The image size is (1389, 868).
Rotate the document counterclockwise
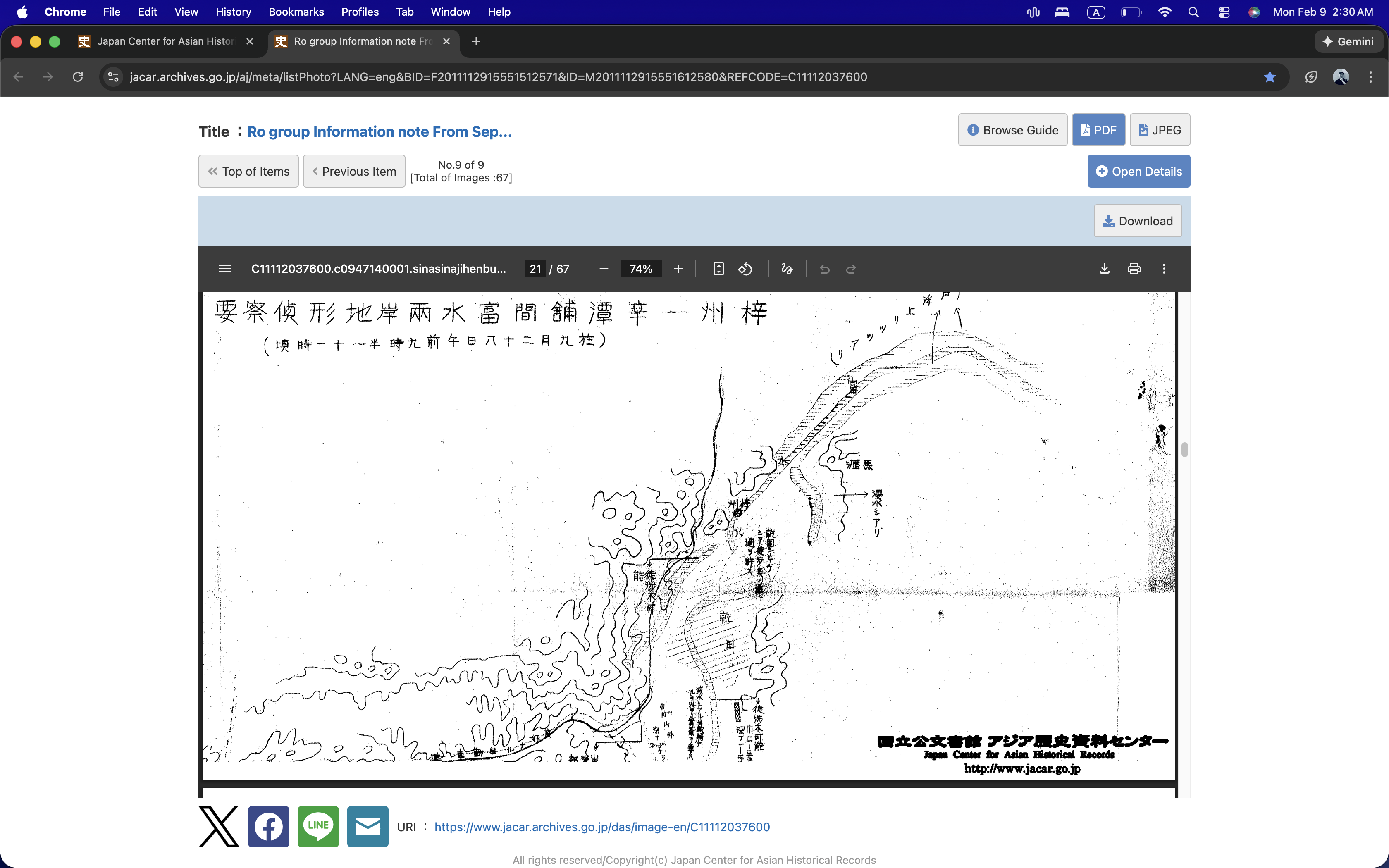(x=745, y=269)
